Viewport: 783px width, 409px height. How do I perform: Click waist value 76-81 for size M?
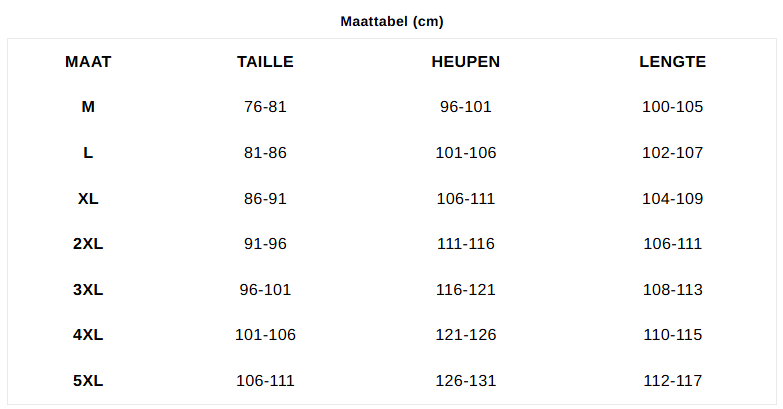coord(265,107)
